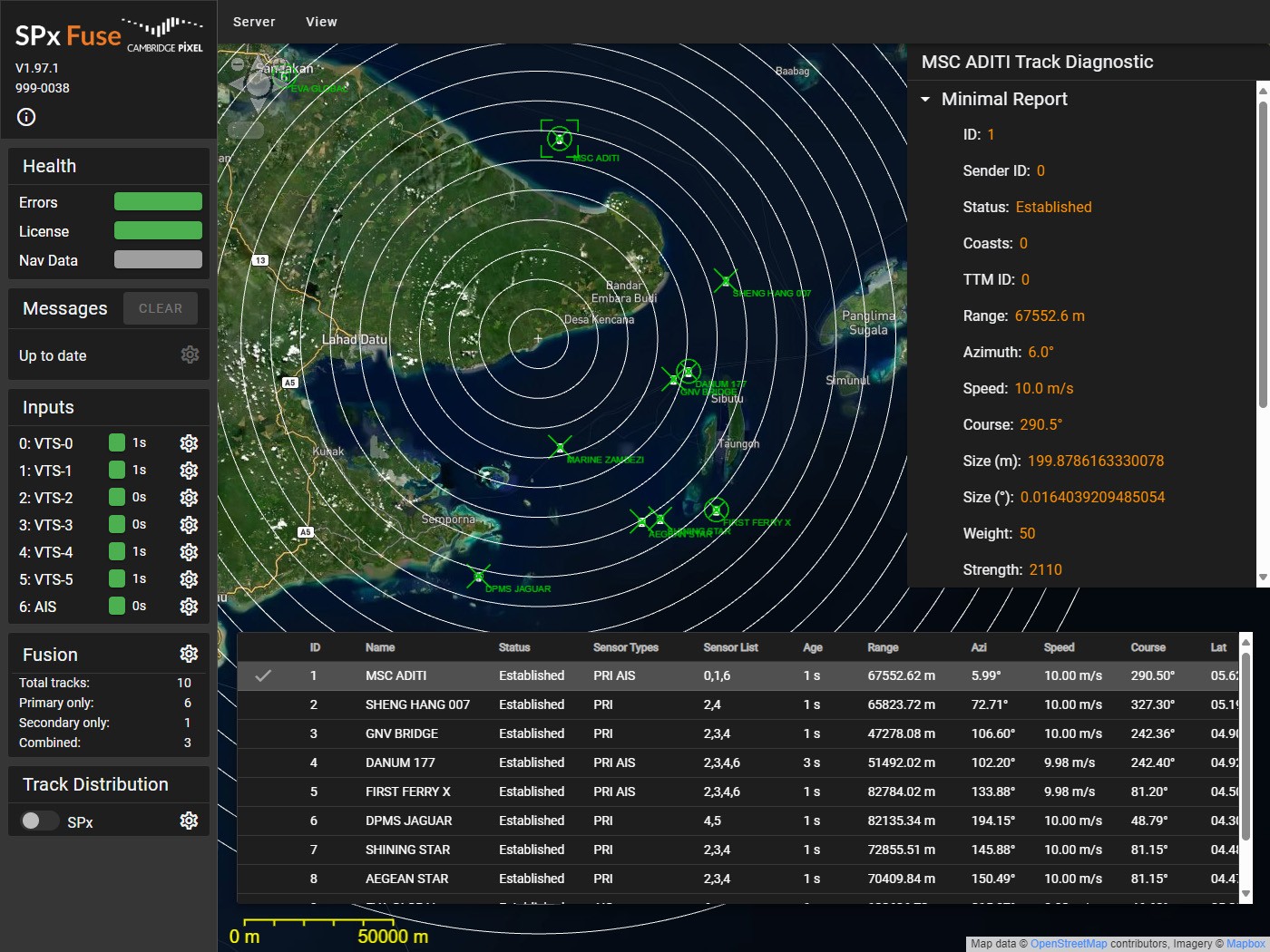The image size is (1270, 952).
Task: Open the Messages settings gear
Action: [190, 355]
